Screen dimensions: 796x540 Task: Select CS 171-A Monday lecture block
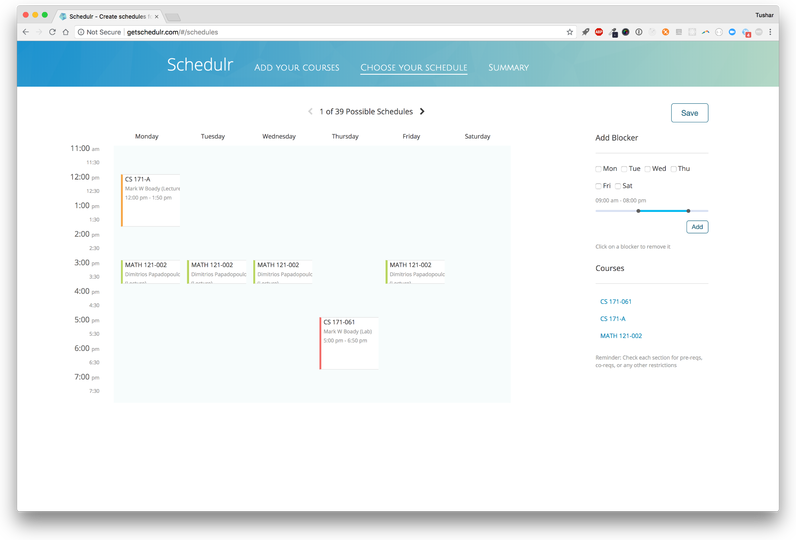pyautogui.click(x=151, y=200)
